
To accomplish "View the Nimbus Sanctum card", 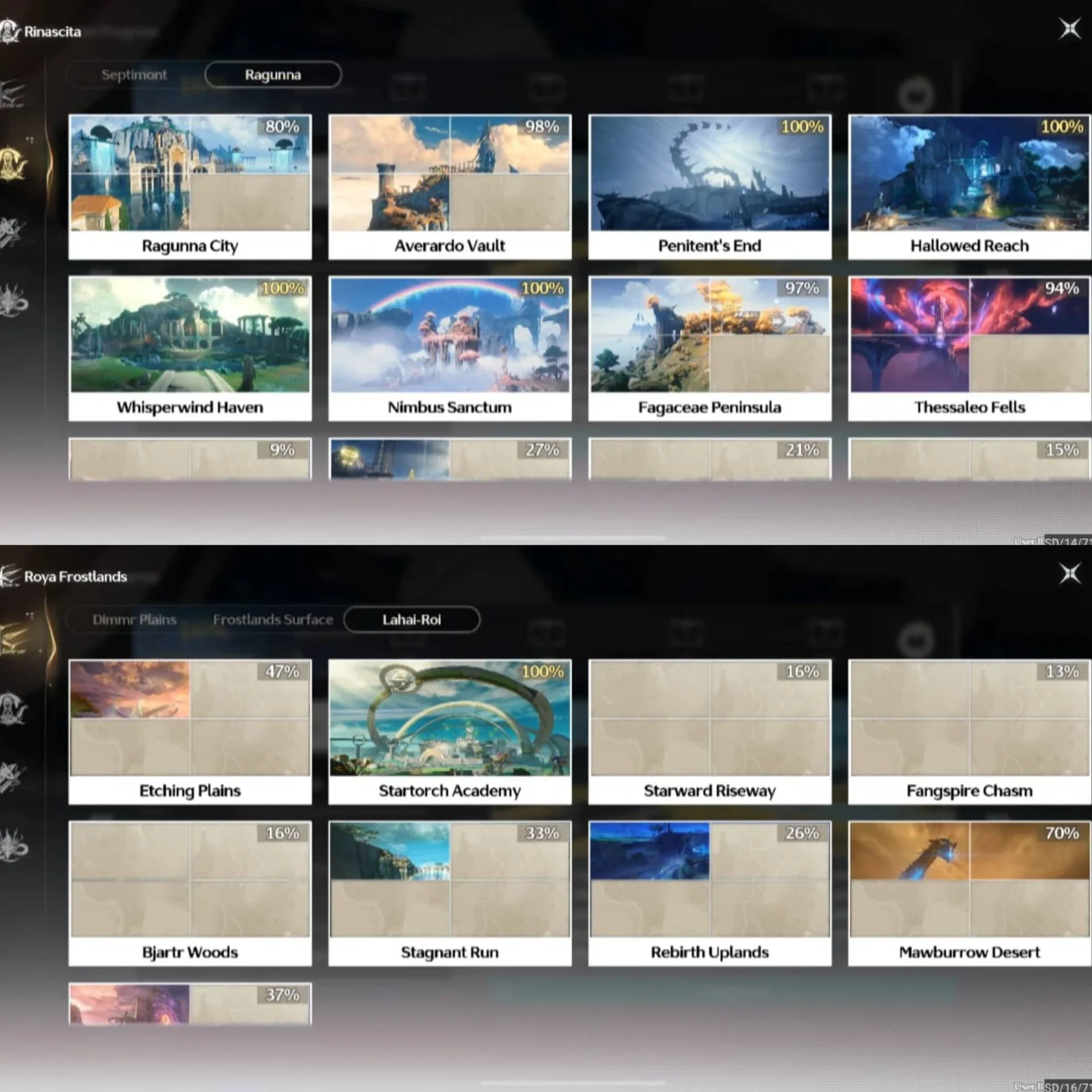I will 450,349.
